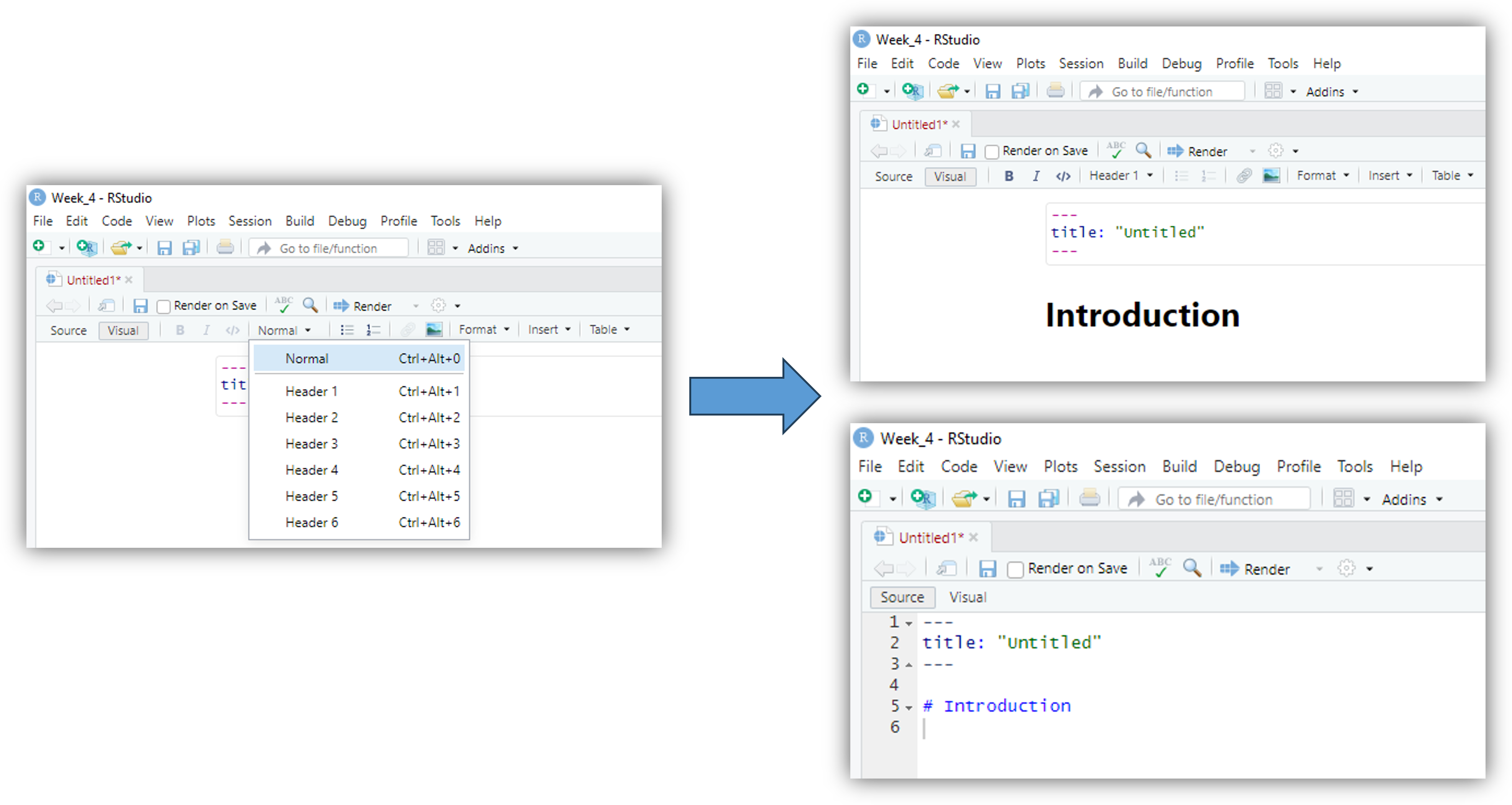Enable Render on Save checkbox
This screenshot has height=805, width=1512.
tap(992, 151)
